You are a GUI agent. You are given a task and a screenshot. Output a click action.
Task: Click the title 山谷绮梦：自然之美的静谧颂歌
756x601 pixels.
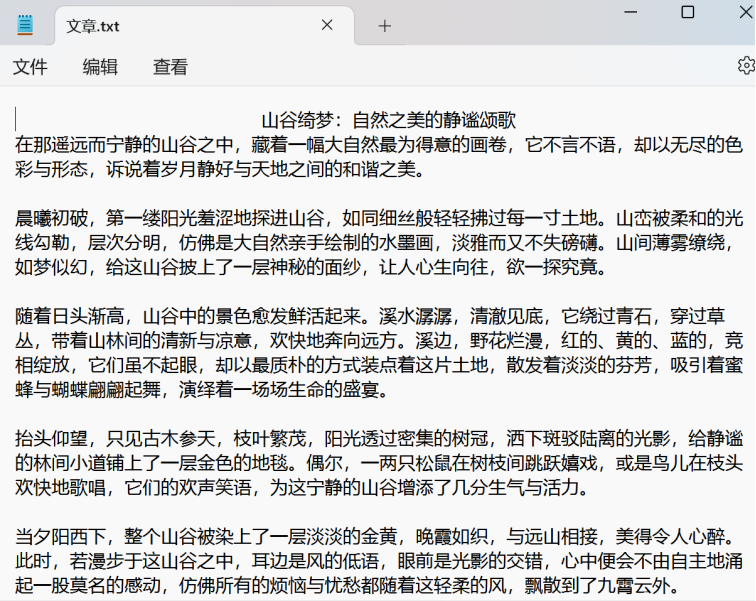pyautogui.click(x=389, y=120)
